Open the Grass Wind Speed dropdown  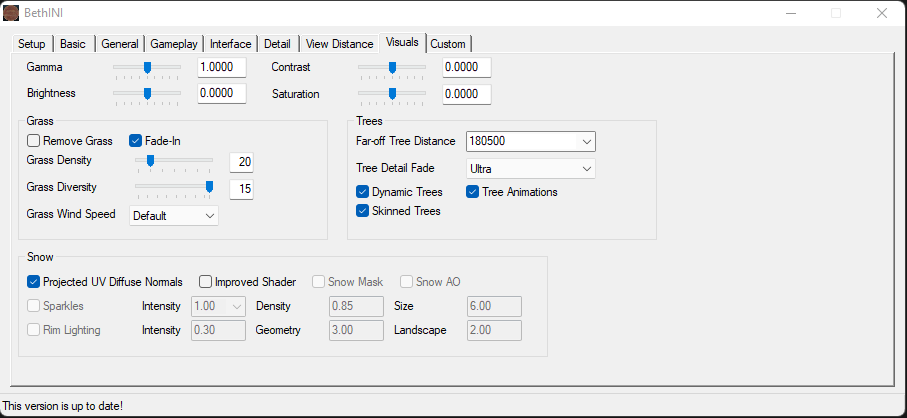point(174,215)
